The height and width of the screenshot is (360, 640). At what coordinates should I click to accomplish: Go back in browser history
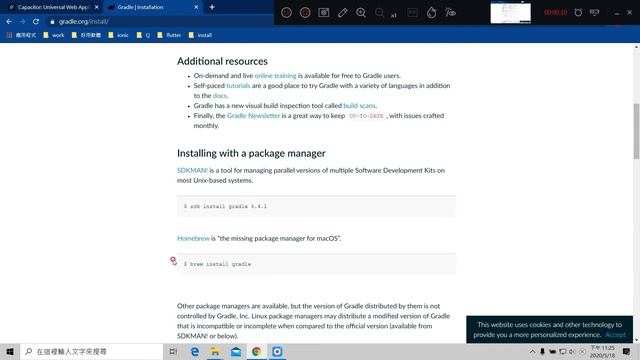tap(9, 22)
